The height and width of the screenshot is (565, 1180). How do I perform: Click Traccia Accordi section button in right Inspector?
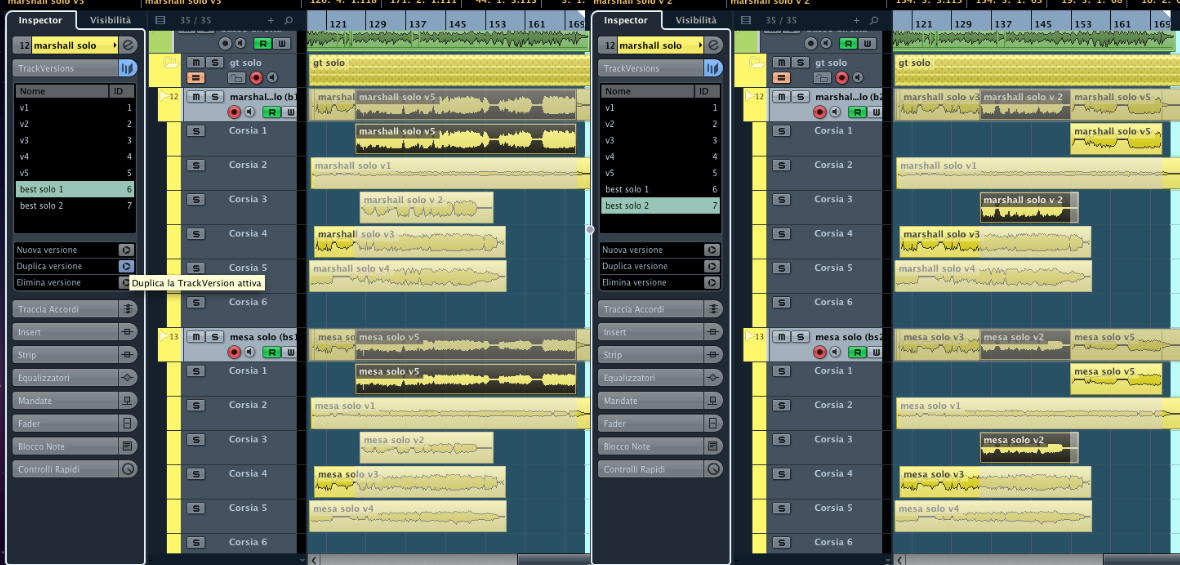tap(651, 309)
